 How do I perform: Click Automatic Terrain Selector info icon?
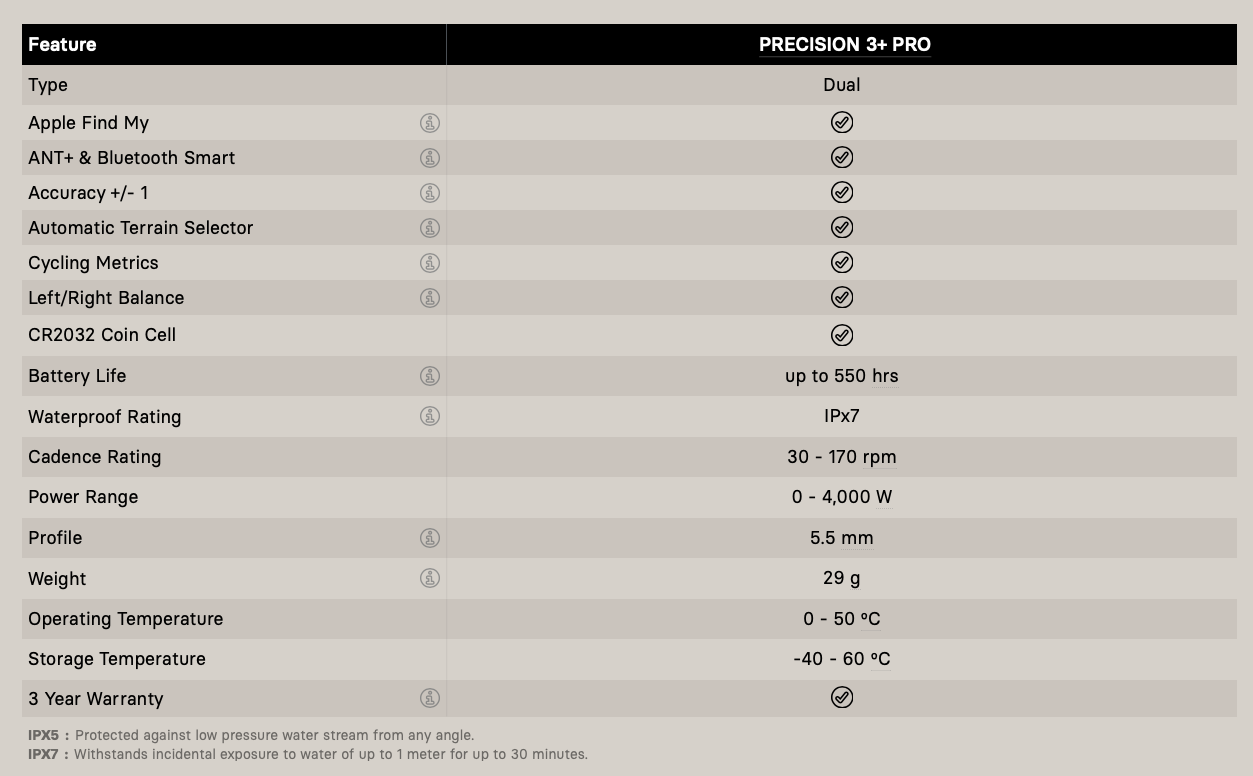coord(430,228)
